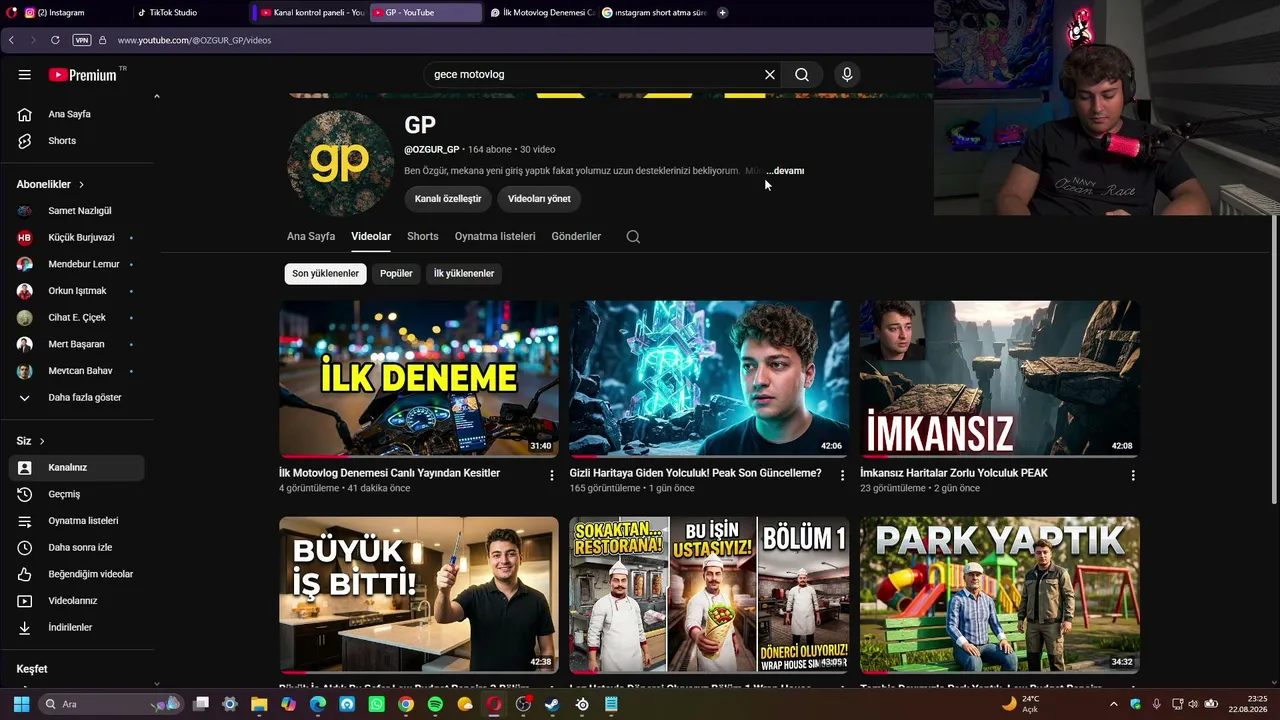Expand the Abonelikler section chevron
Viewport: 1280px width, 720px height.
(81, 185)
